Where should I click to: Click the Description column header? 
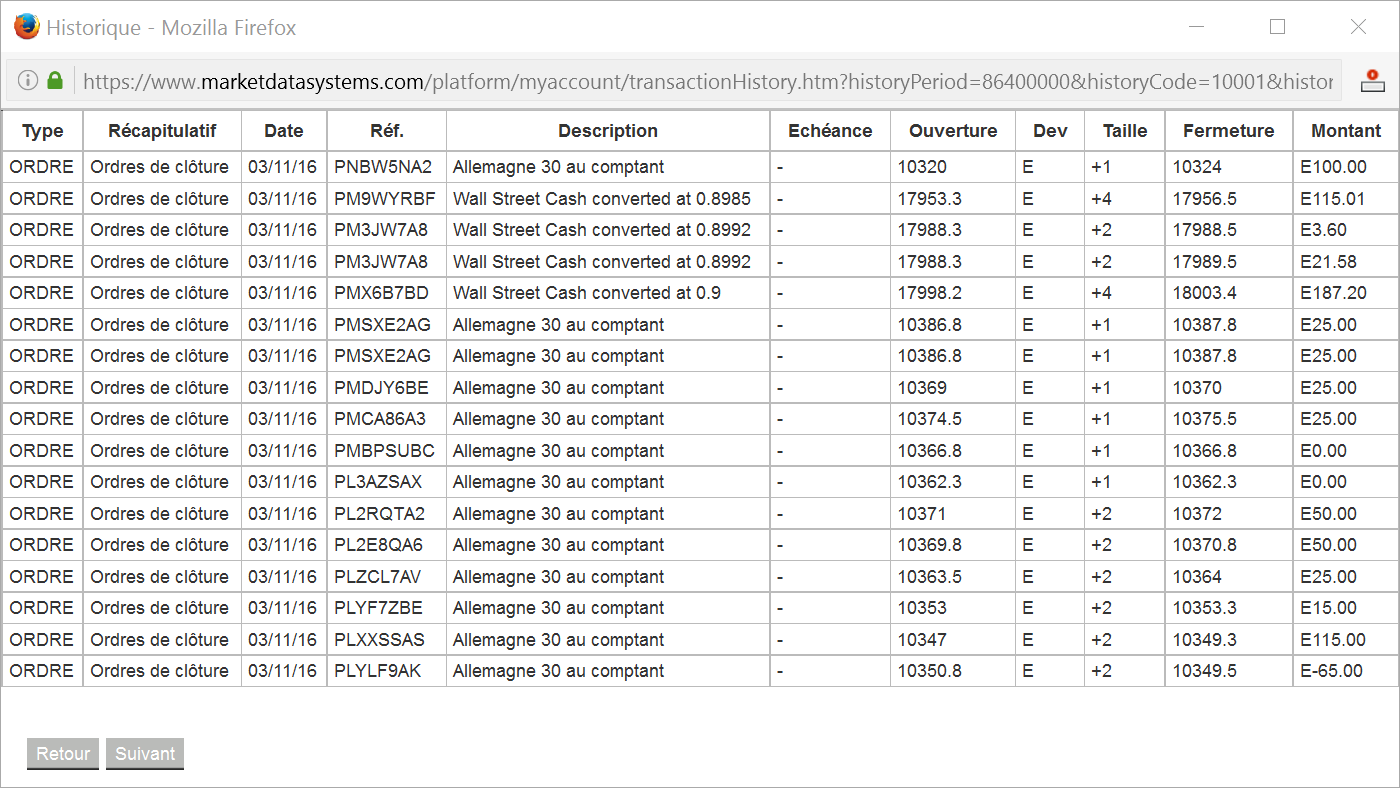coord(608,131)
